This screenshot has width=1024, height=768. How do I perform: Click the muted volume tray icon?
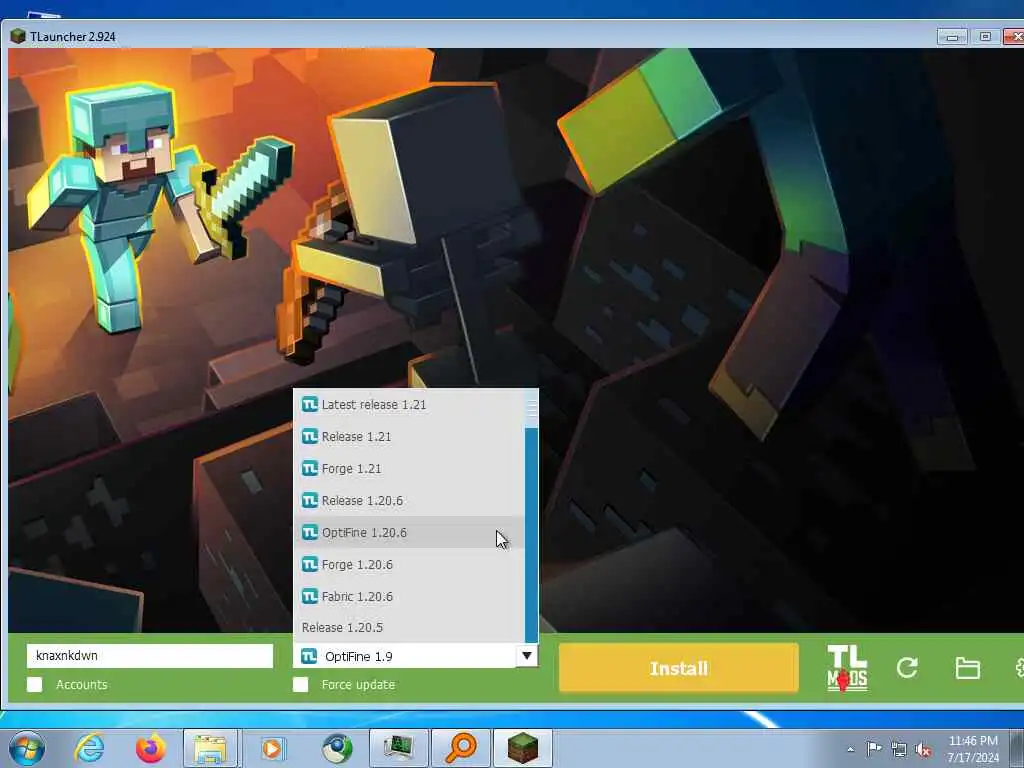[923, 749]
